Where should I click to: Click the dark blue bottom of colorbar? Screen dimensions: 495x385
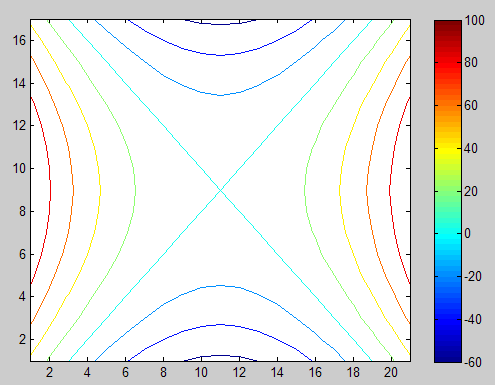tap(448, 356)
